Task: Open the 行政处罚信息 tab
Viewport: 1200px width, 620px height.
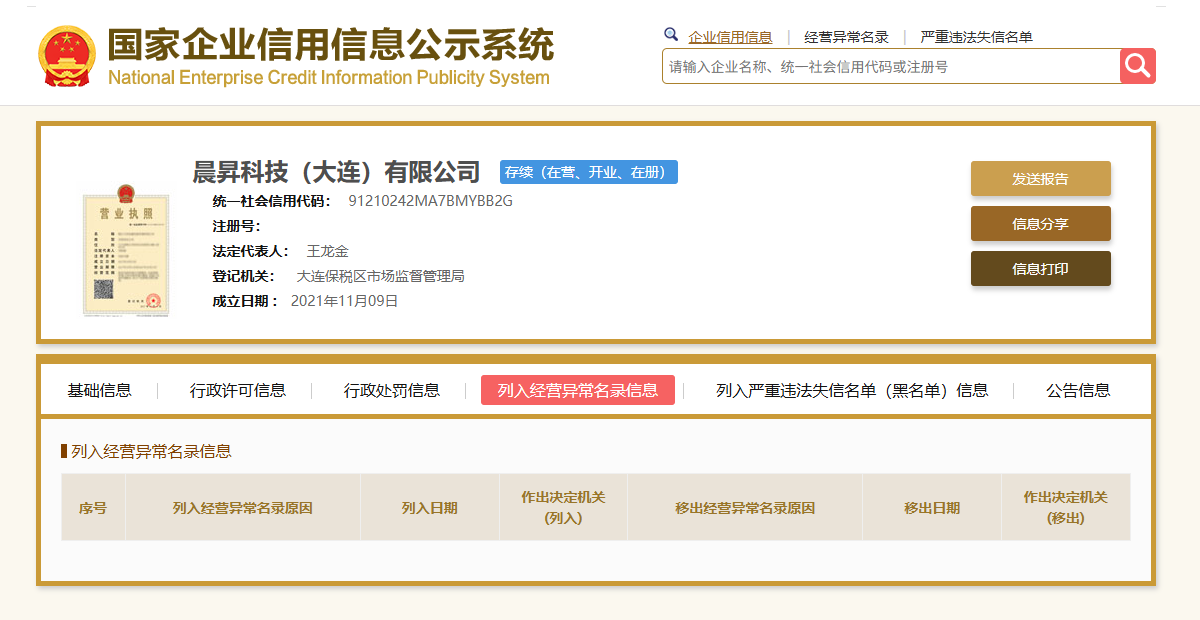Action: 392,390
